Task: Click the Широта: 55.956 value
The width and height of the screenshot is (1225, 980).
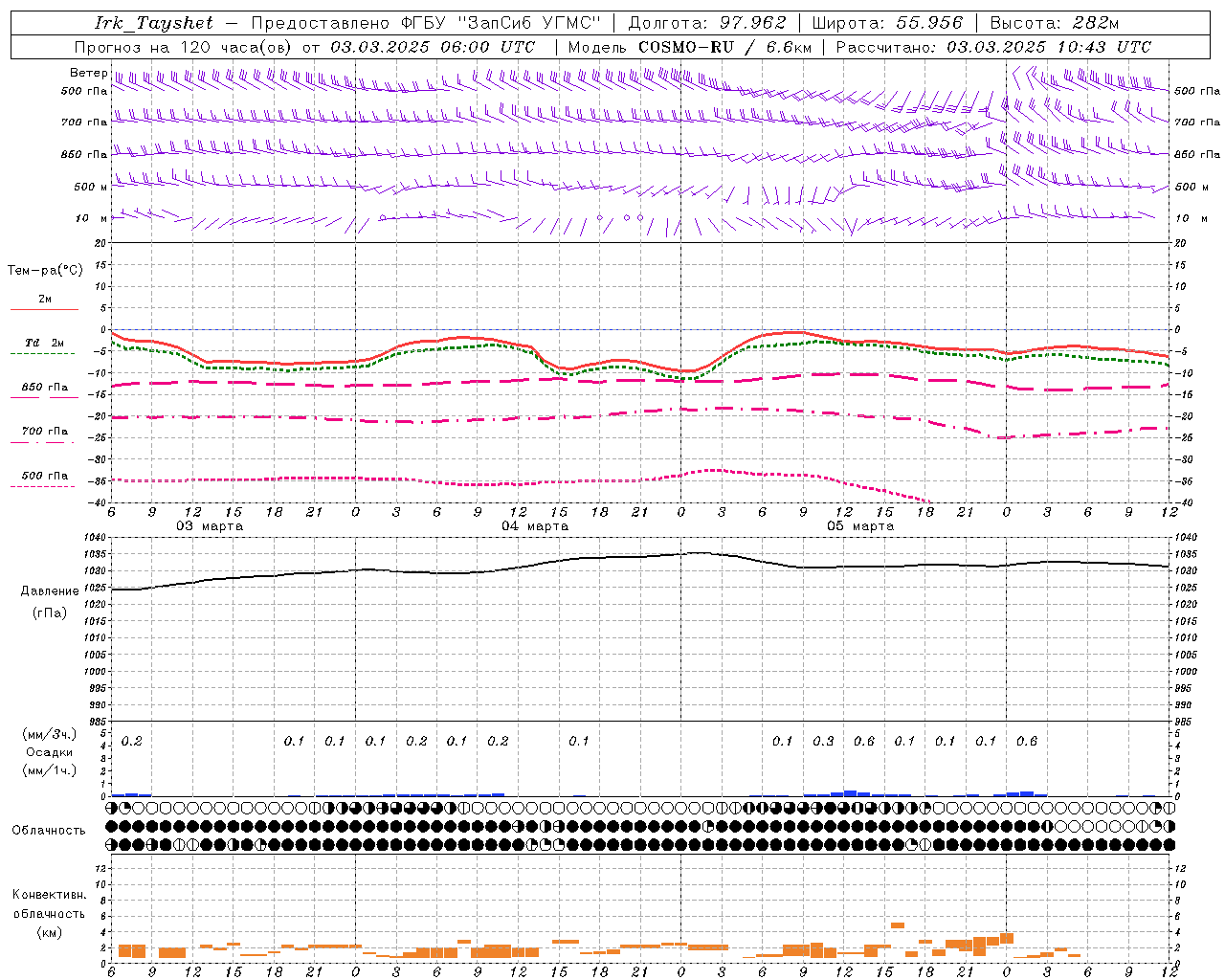Action: coord(888,23)
